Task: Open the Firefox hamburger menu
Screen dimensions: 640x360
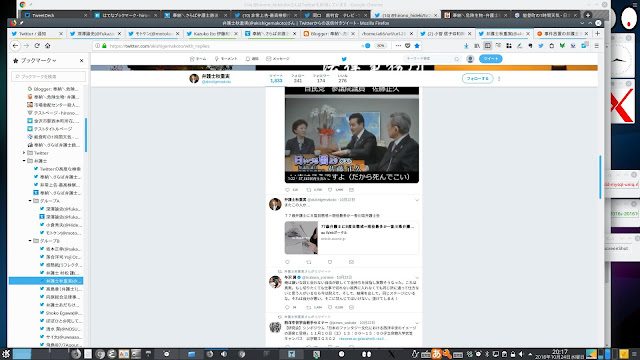Action: click(596, 46)
